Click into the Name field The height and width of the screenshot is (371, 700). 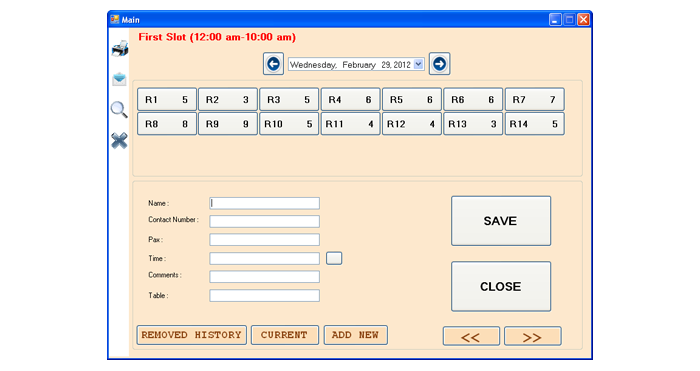click(264, 203)
